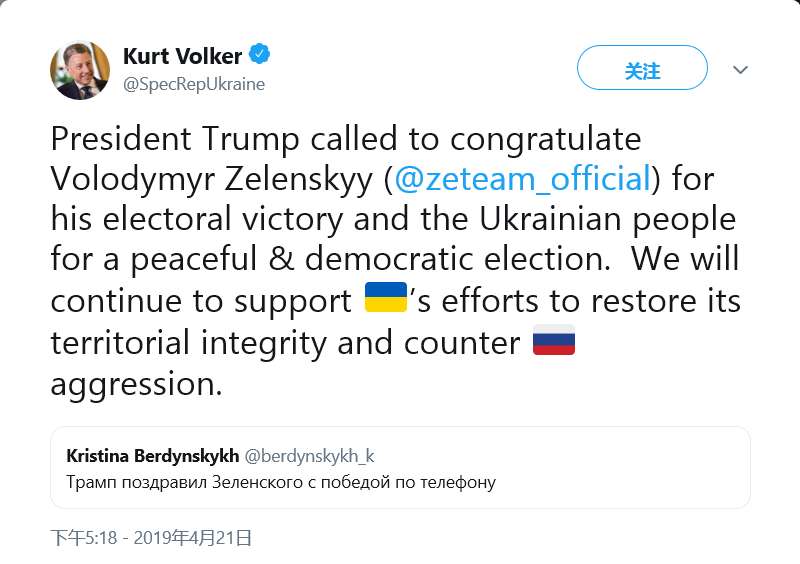
Task: Expand the tweet options chevron
Action: 741,70
